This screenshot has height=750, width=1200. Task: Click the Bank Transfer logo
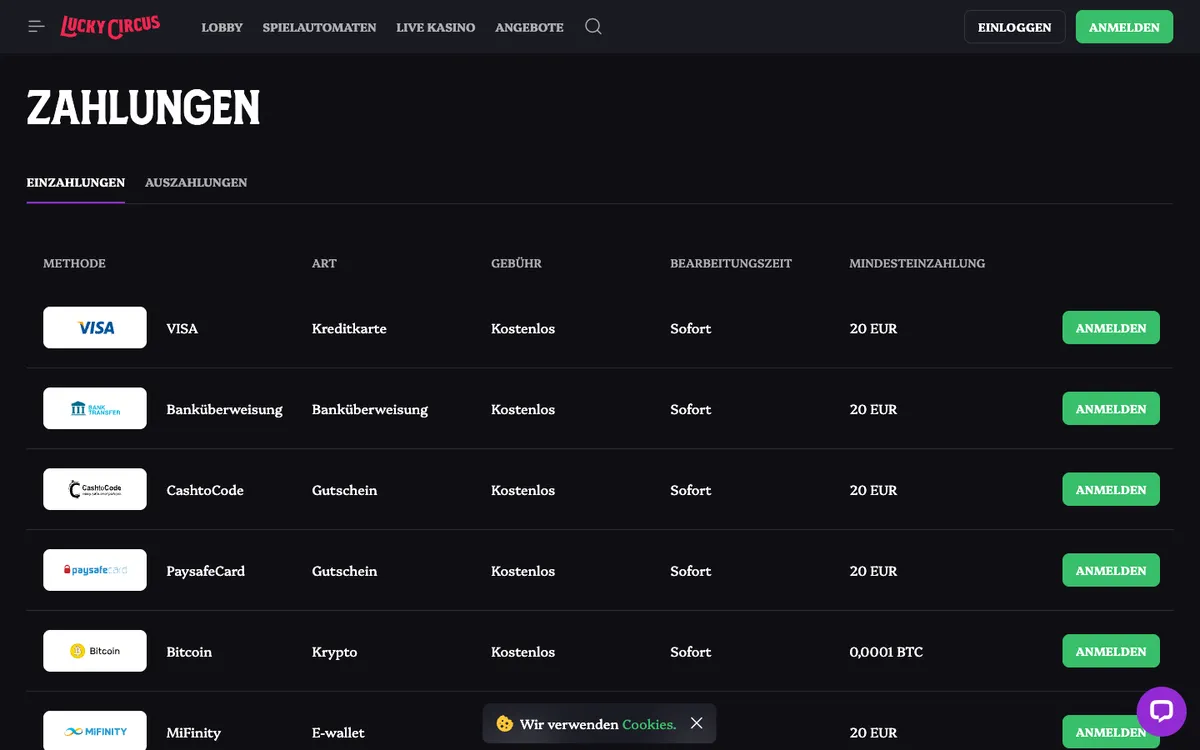click(x=95, y=409)
